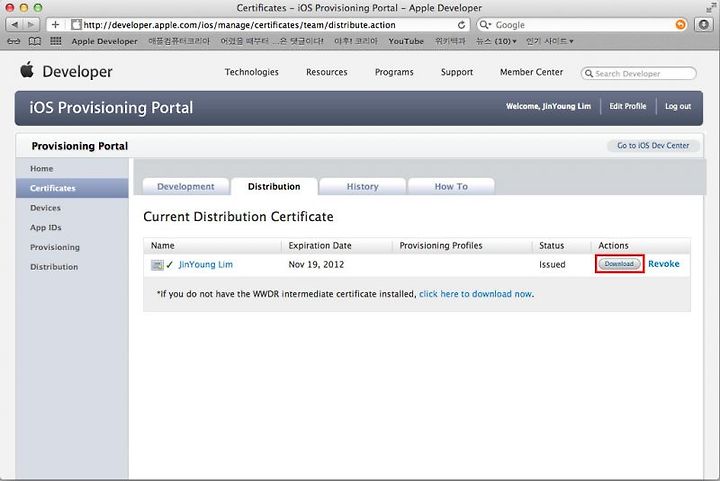Switch to the Development tab
This screenshot has height=481, width=720.
point(186,186)
